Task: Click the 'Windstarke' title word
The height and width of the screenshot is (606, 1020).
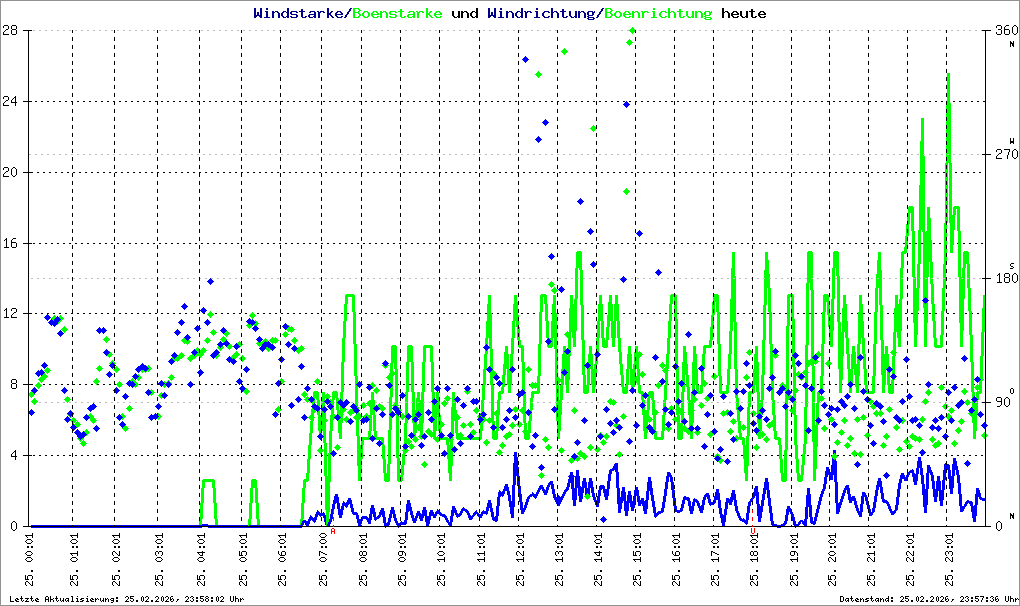Action: [x=297, y=13]
